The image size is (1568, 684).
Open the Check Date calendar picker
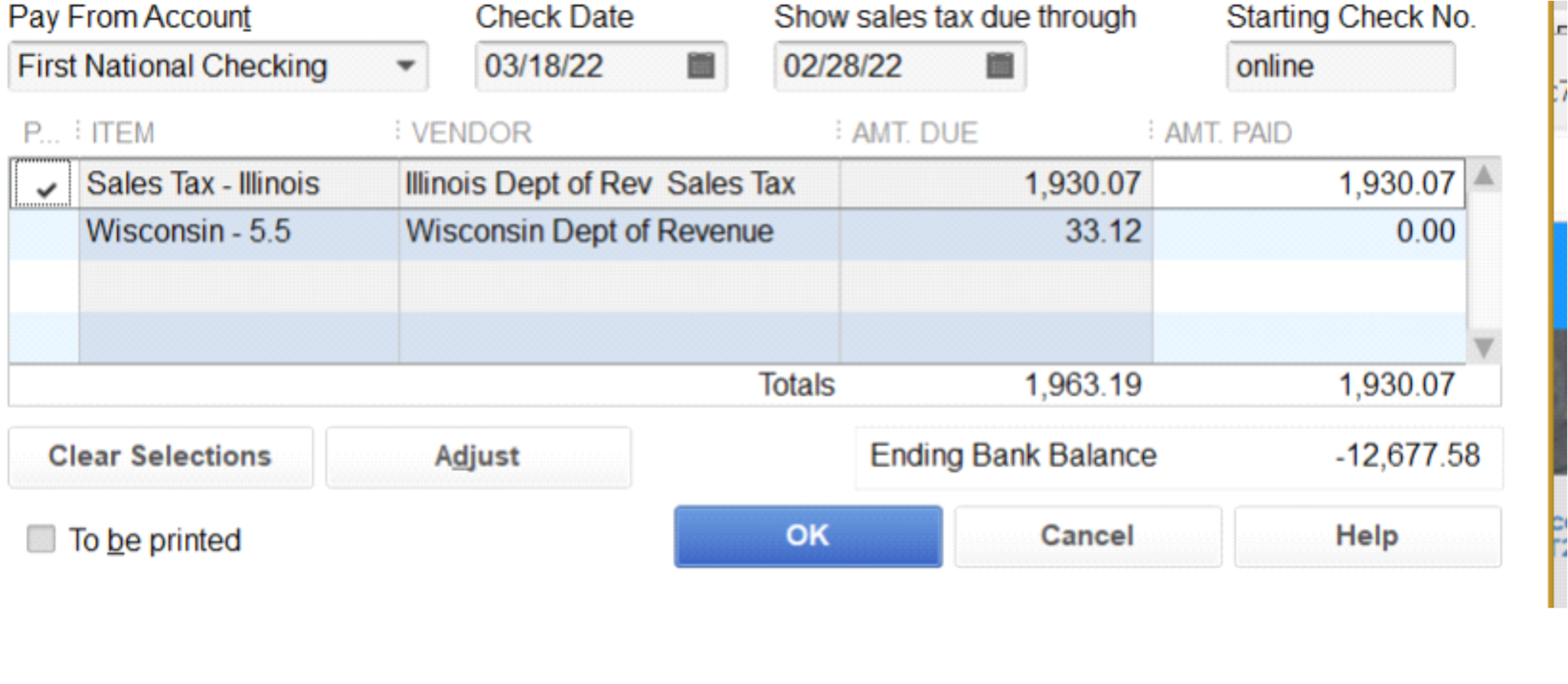tap(700, 67)
